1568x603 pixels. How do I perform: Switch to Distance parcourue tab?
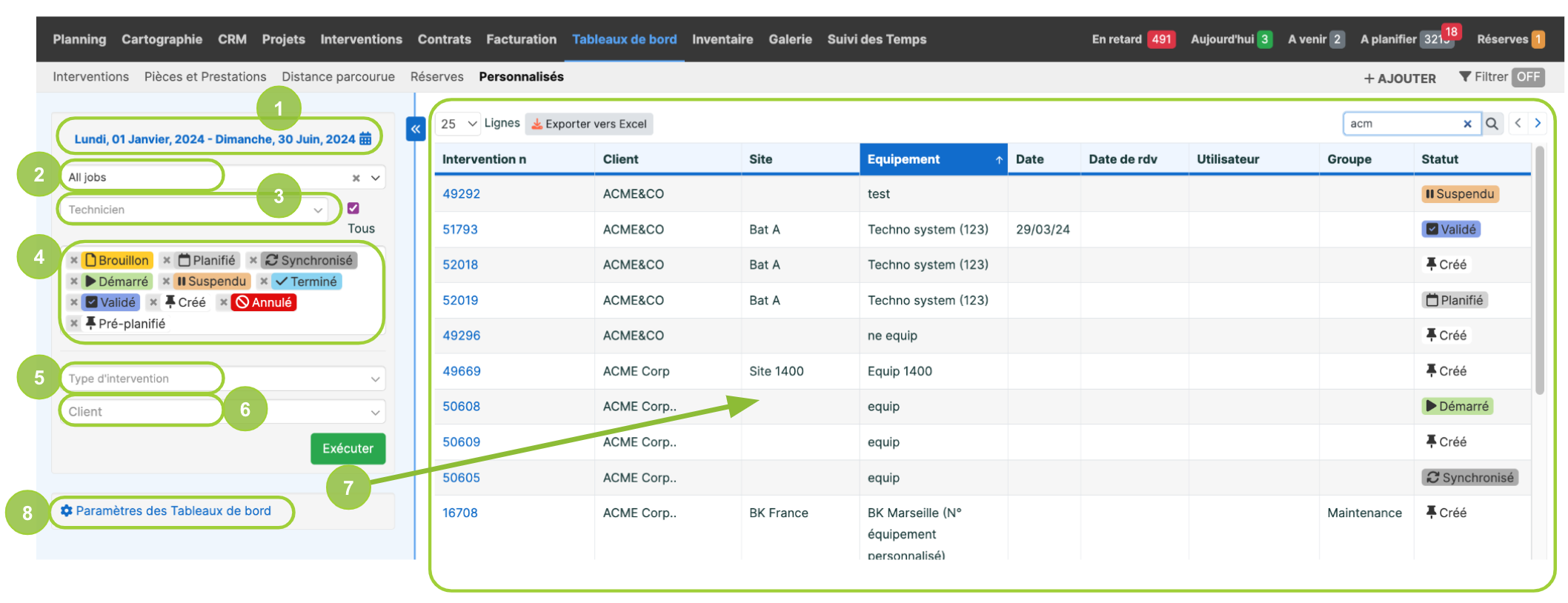coord(338,76)
